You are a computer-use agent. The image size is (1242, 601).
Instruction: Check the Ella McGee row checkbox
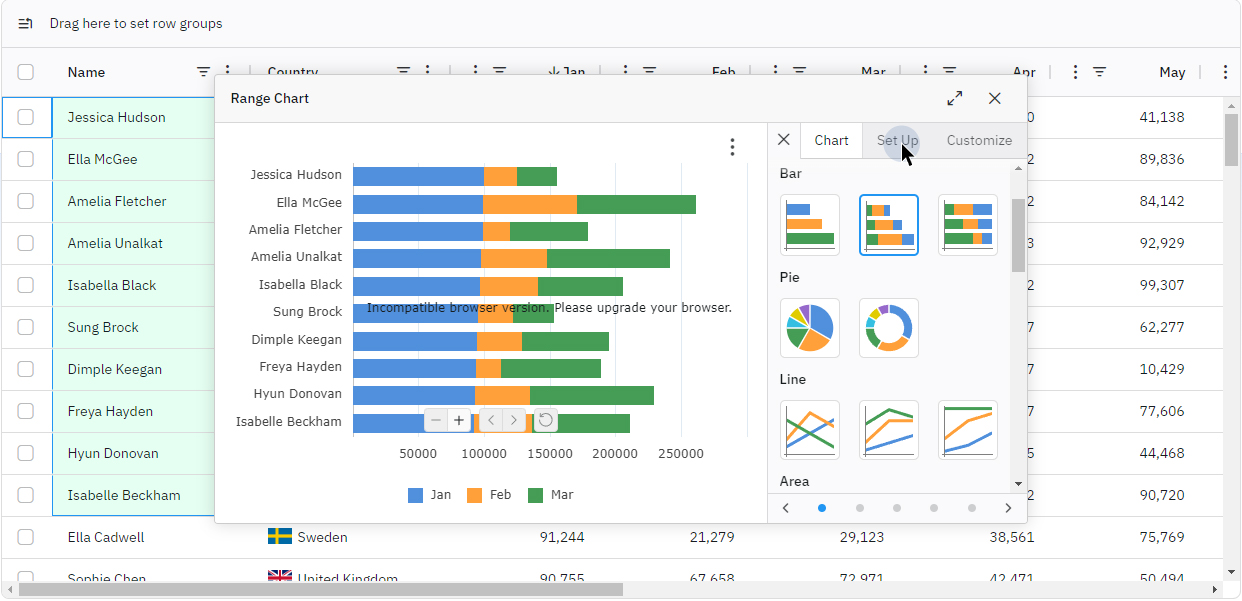point(26,159)
